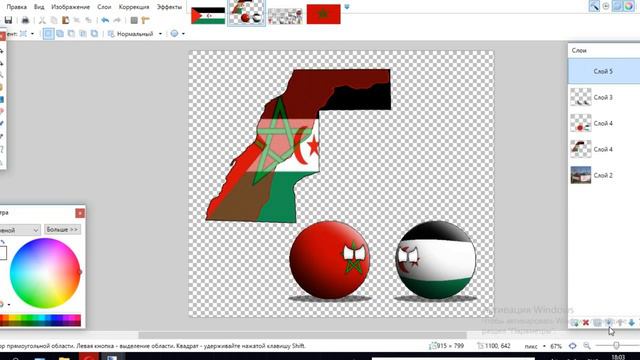This screenshot has width=640, height=360.
Task: Click Merge layer down icon
Action: [x=609, y=323]
